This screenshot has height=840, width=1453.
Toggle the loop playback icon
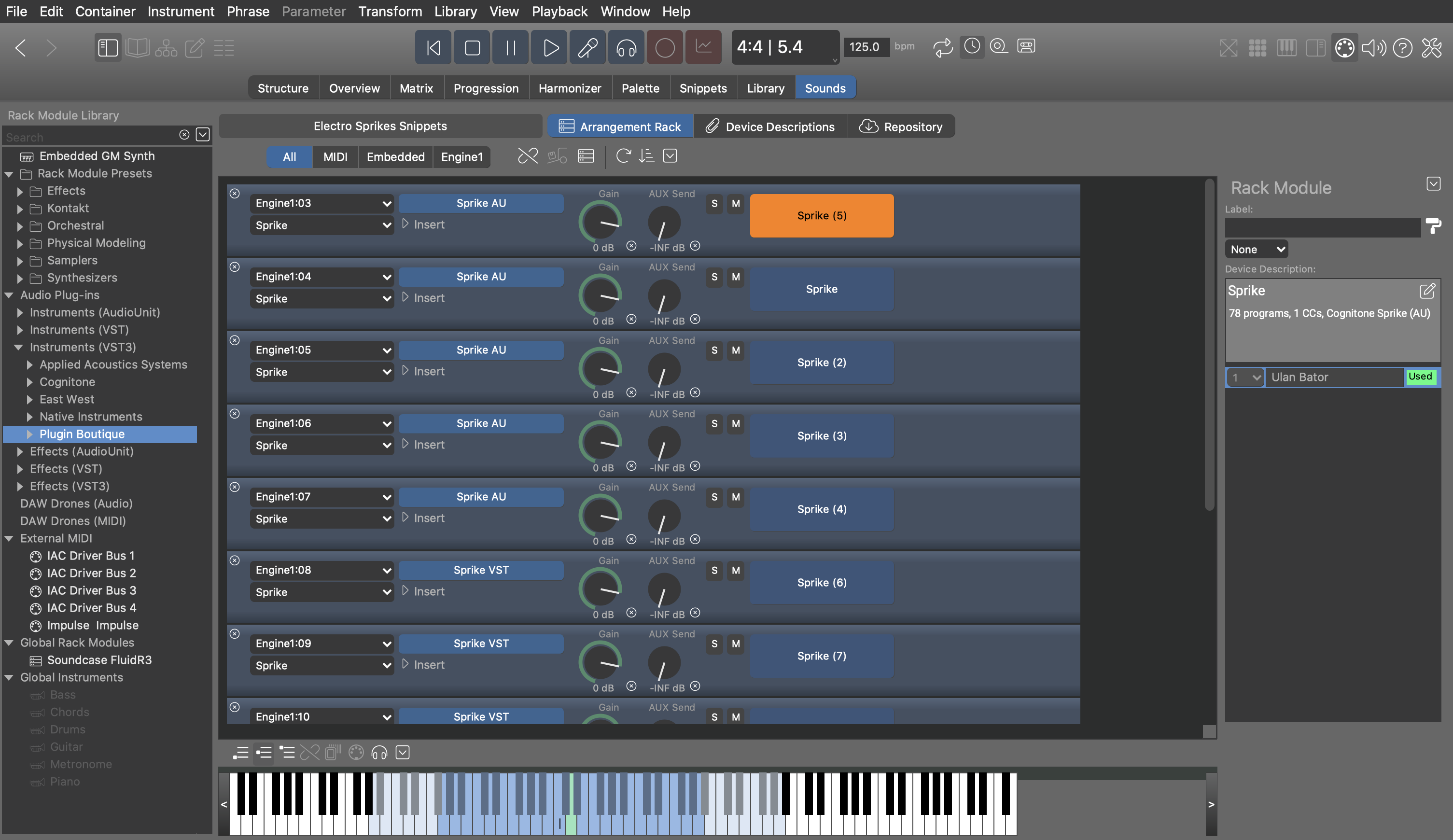pos(943,47)
